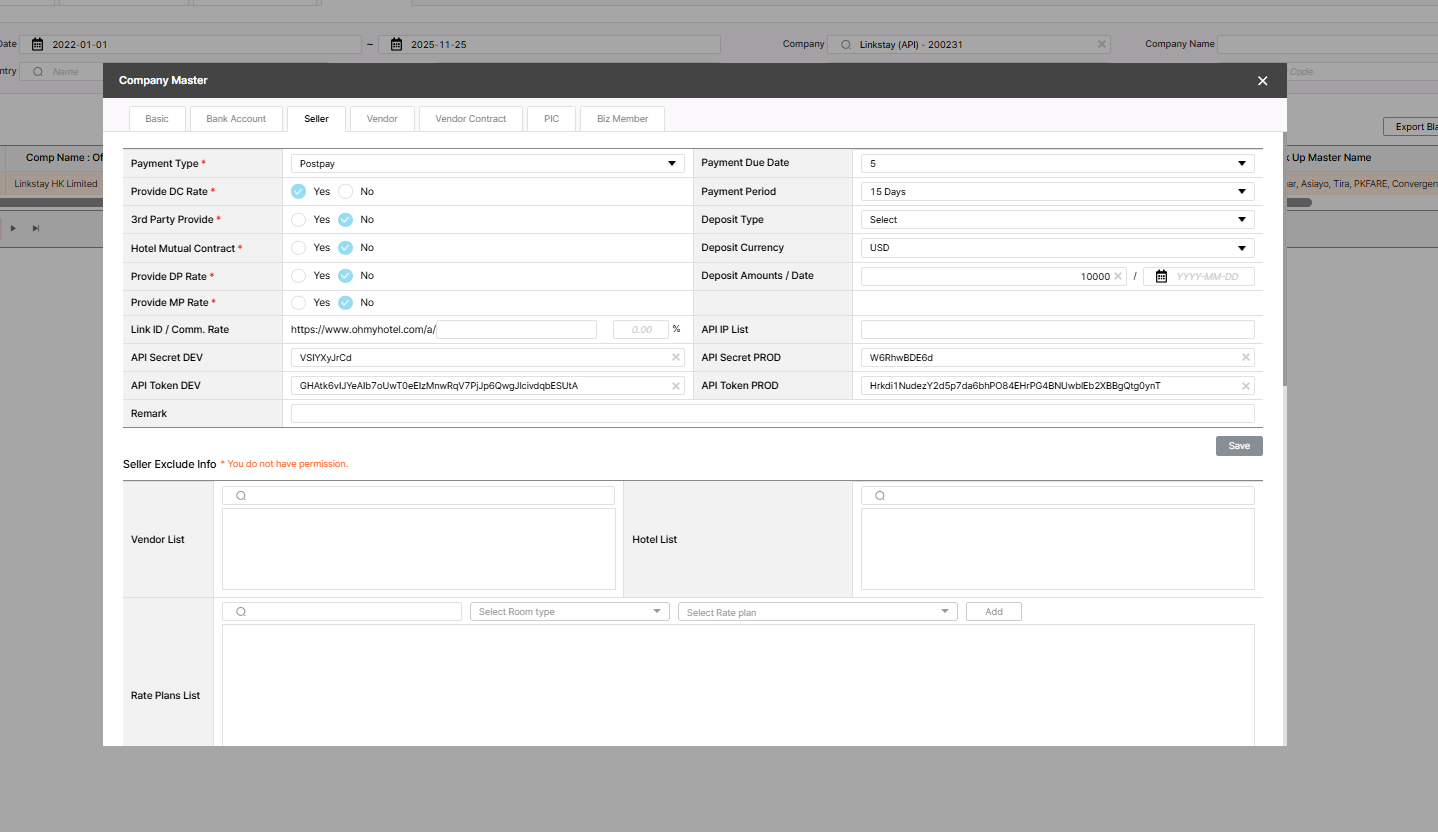Select Yes for 3rd Party Provide

[299, 219]
